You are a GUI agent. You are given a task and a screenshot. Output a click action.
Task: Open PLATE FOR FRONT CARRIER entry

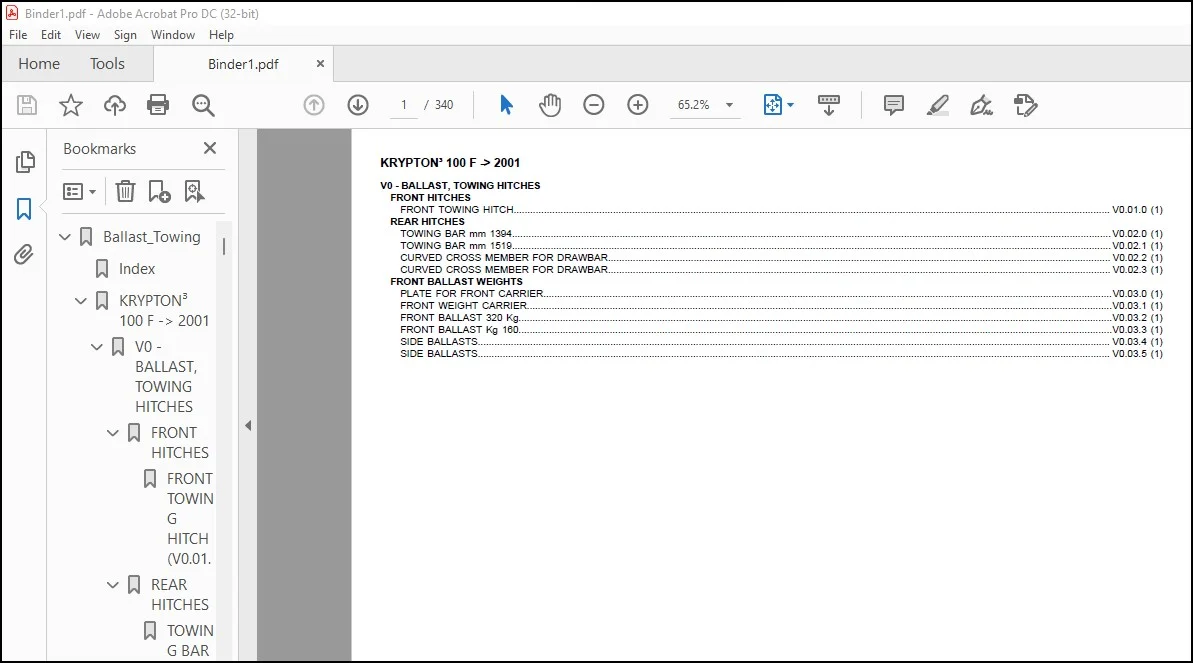[x=781, y=294]
